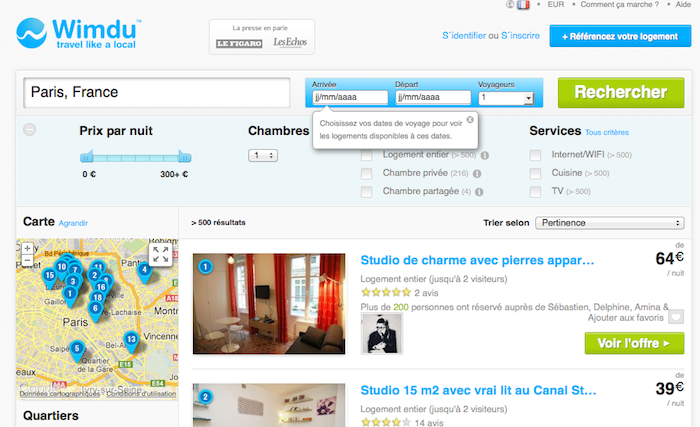Click the EUR currency selector
The width and height of the screenshot is (700, 427).
556,4
